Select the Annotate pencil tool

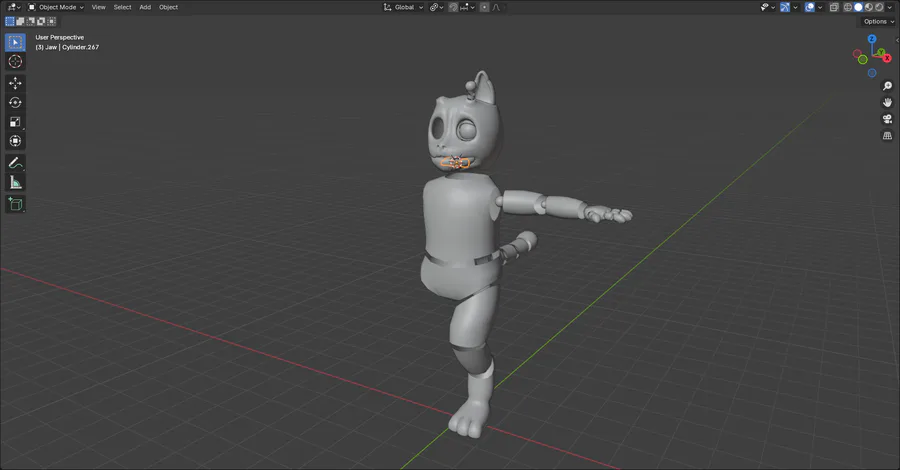pos(15,163)
